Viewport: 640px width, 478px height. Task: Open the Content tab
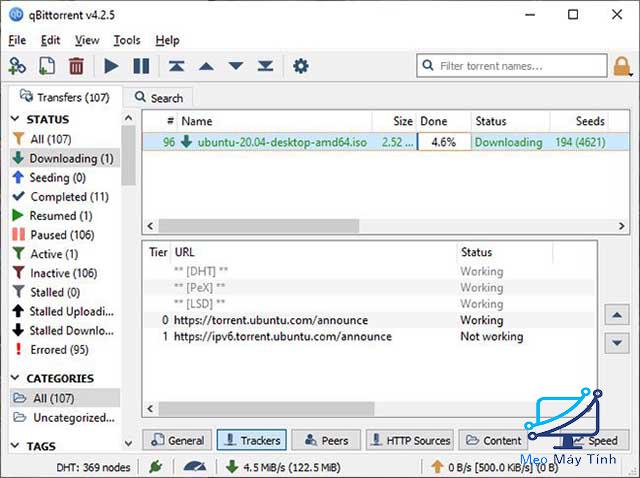(493, 440)
